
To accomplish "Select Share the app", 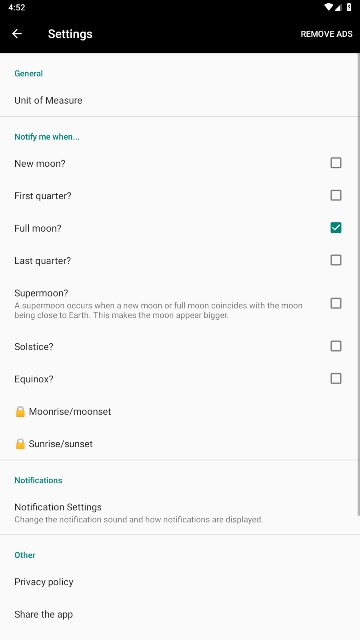I will pyautogui.click(x=179, y=614).
